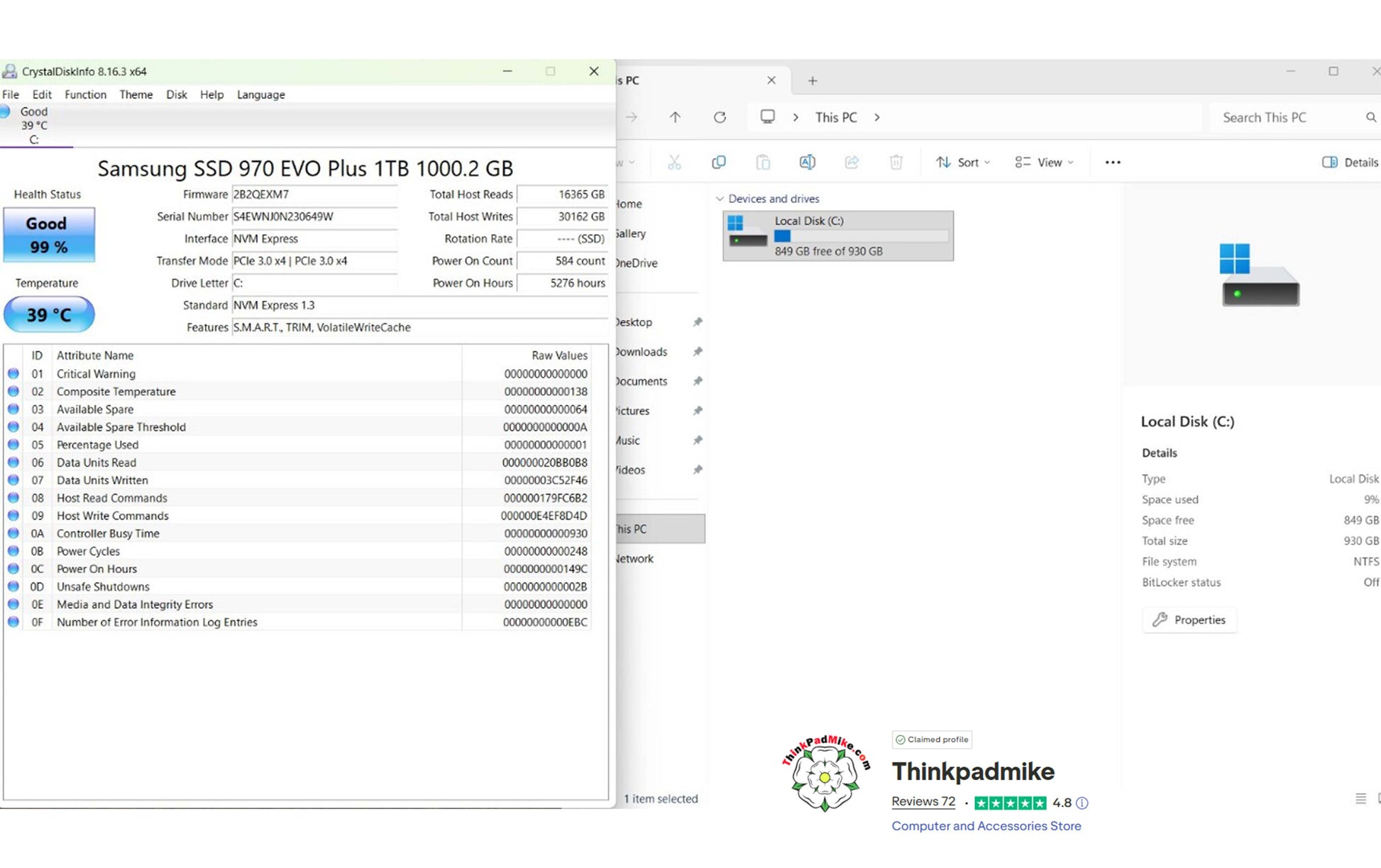Open the Function menu in CrystalDiskInfo
The width and height of the screenshot is (1381, 868).
(x=85, y=94)
